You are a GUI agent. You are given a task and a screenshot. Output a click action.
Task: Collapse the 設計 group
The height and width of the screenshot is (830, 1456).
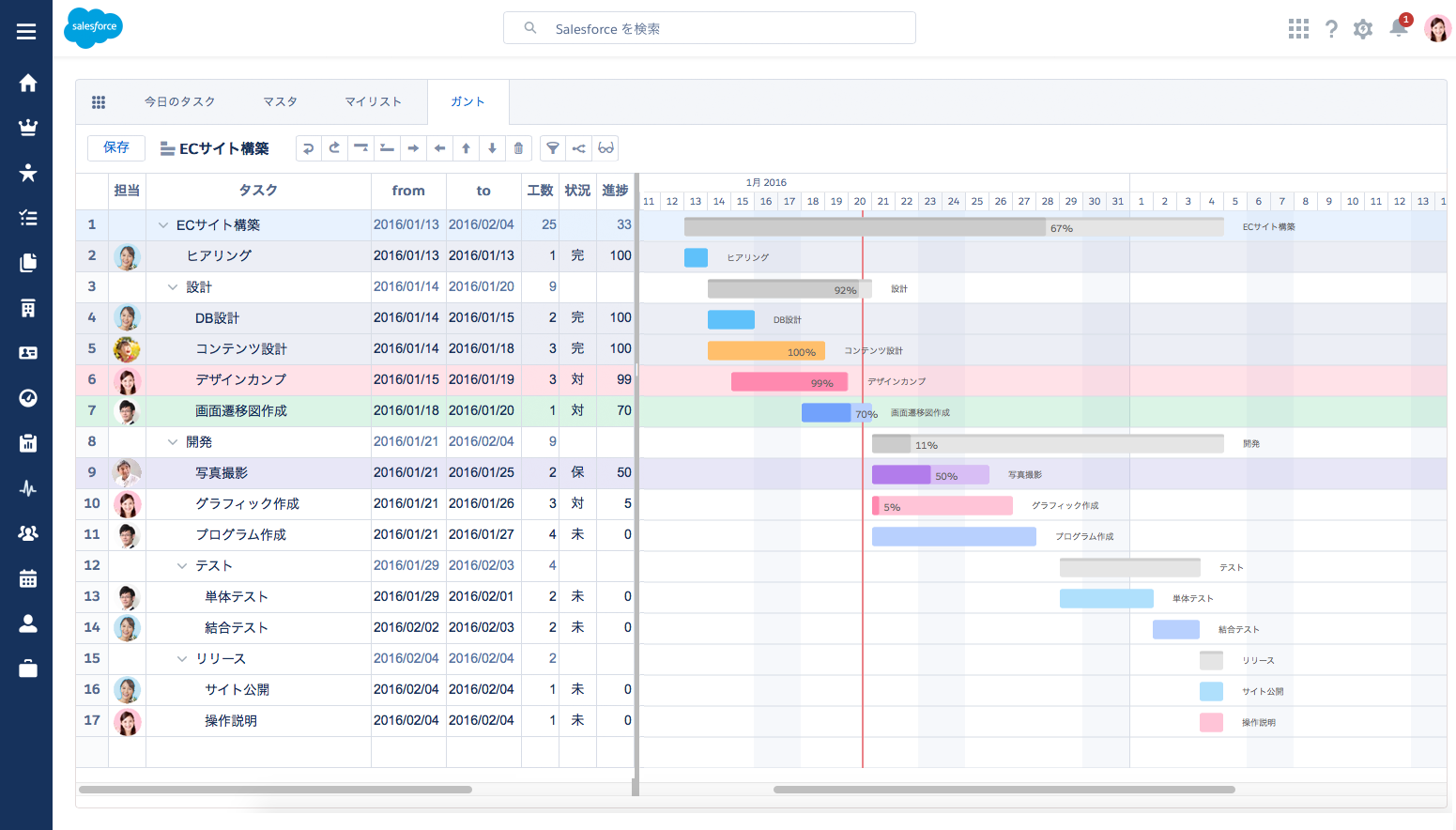pos(173,287)
